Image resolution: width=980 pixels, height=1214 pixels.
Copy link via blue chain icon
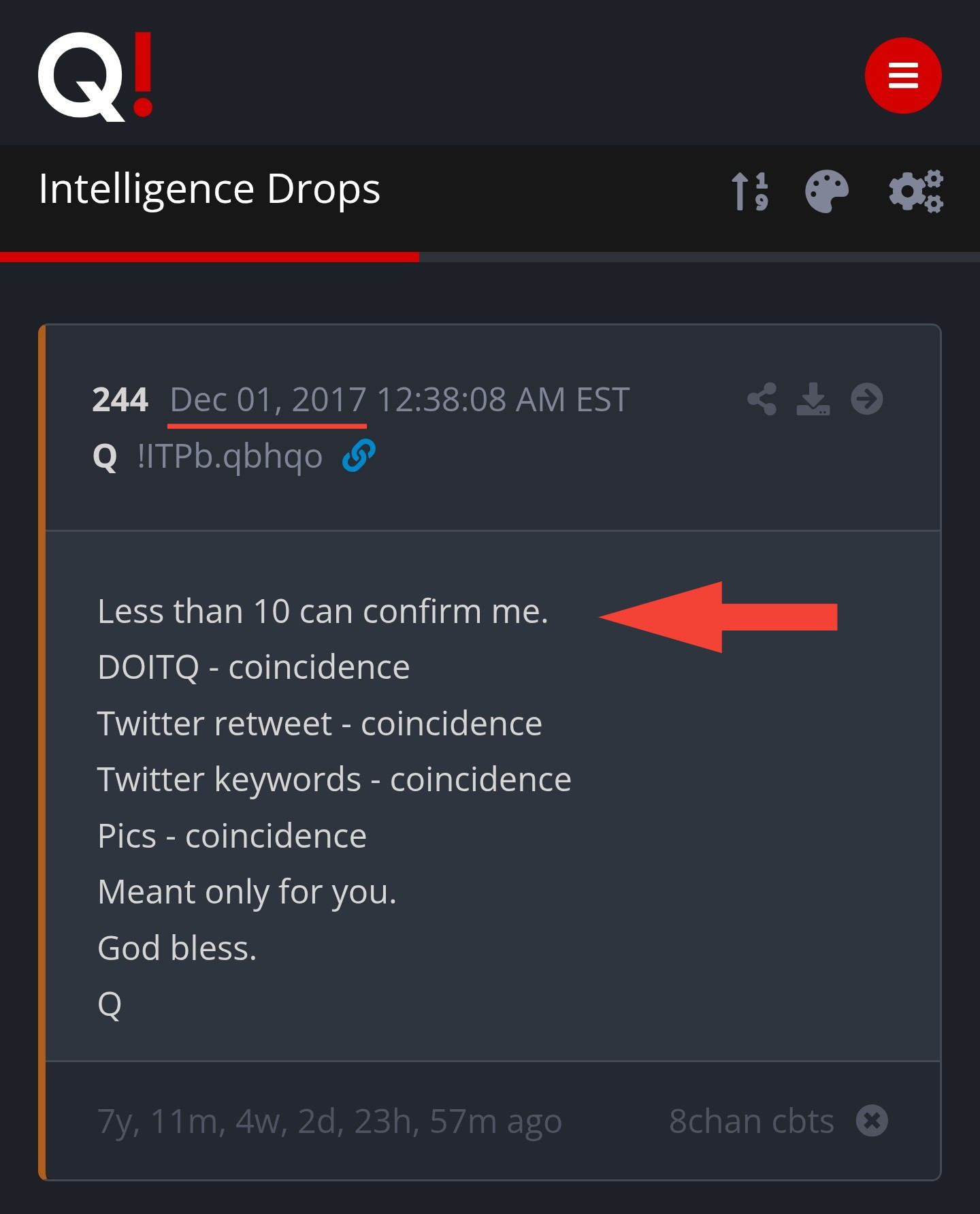point(359,456)
